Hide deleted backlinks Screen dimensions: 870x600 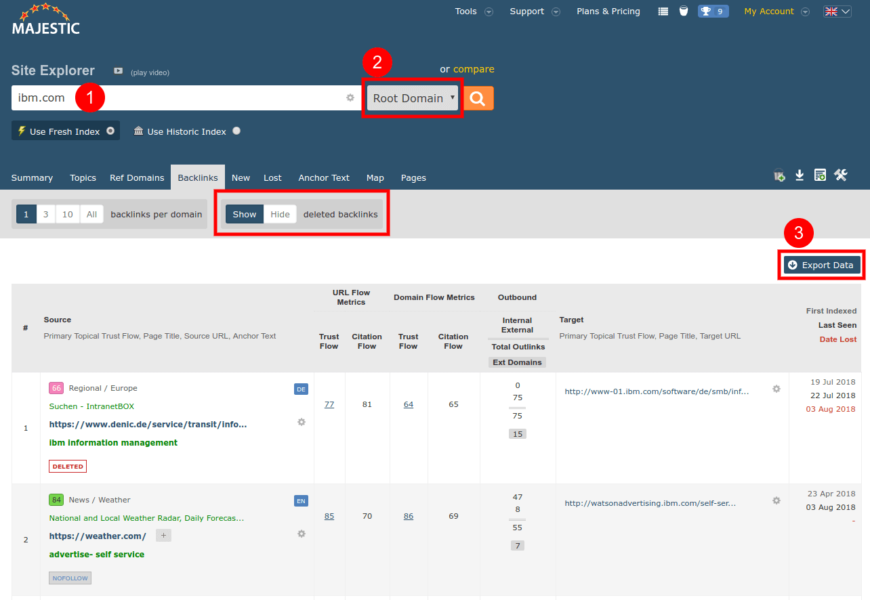tap(280, 214)
